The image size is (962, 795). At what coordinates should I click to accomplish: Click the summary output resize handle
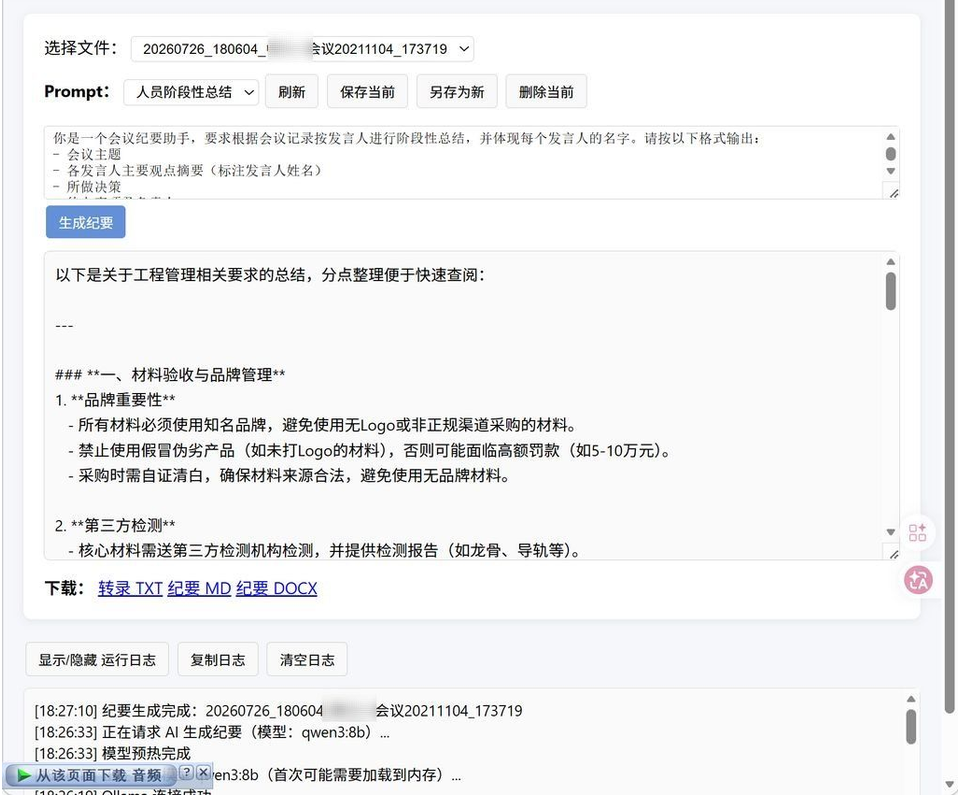pos(894,554)
